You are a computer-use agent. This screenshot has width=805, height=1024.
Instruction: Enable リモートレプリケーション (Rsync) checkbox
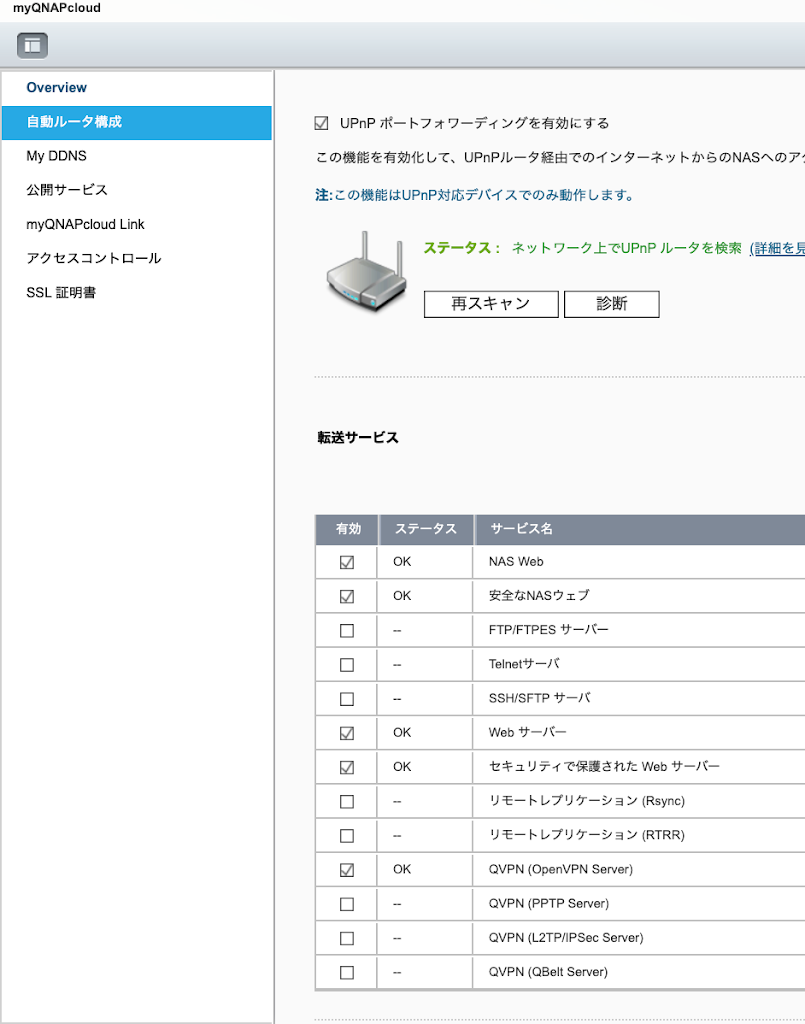click(x=347, y=801)
